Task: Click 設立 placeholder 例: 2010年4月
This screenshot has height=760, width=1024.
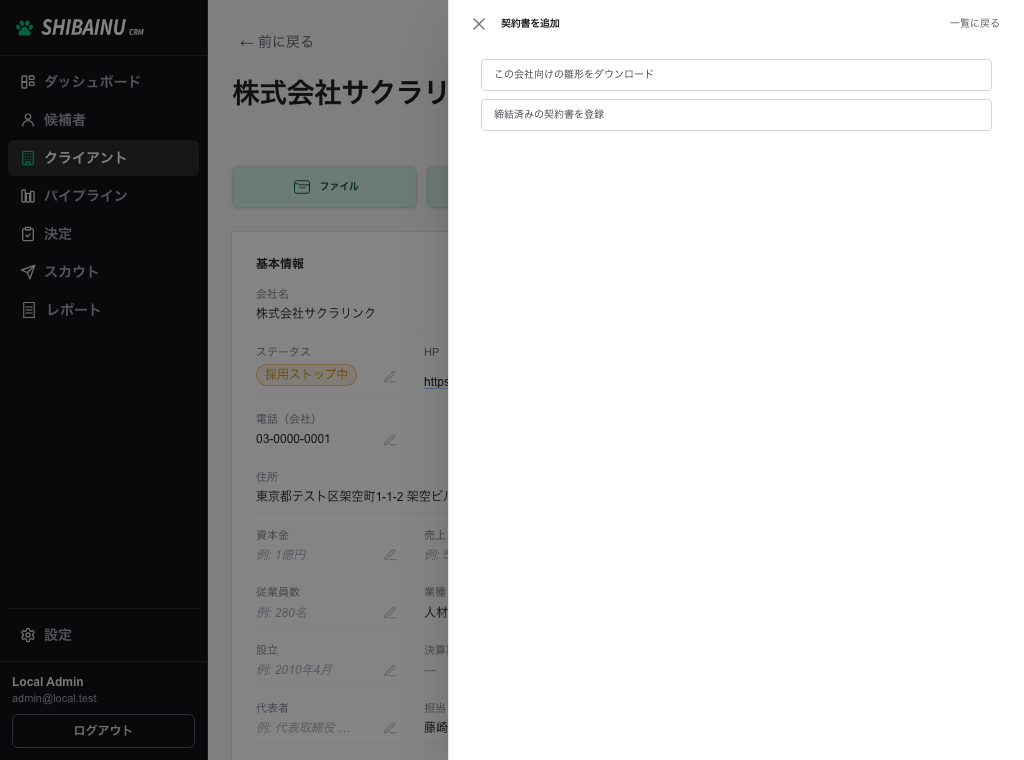Action: click(x=294, y=670)
